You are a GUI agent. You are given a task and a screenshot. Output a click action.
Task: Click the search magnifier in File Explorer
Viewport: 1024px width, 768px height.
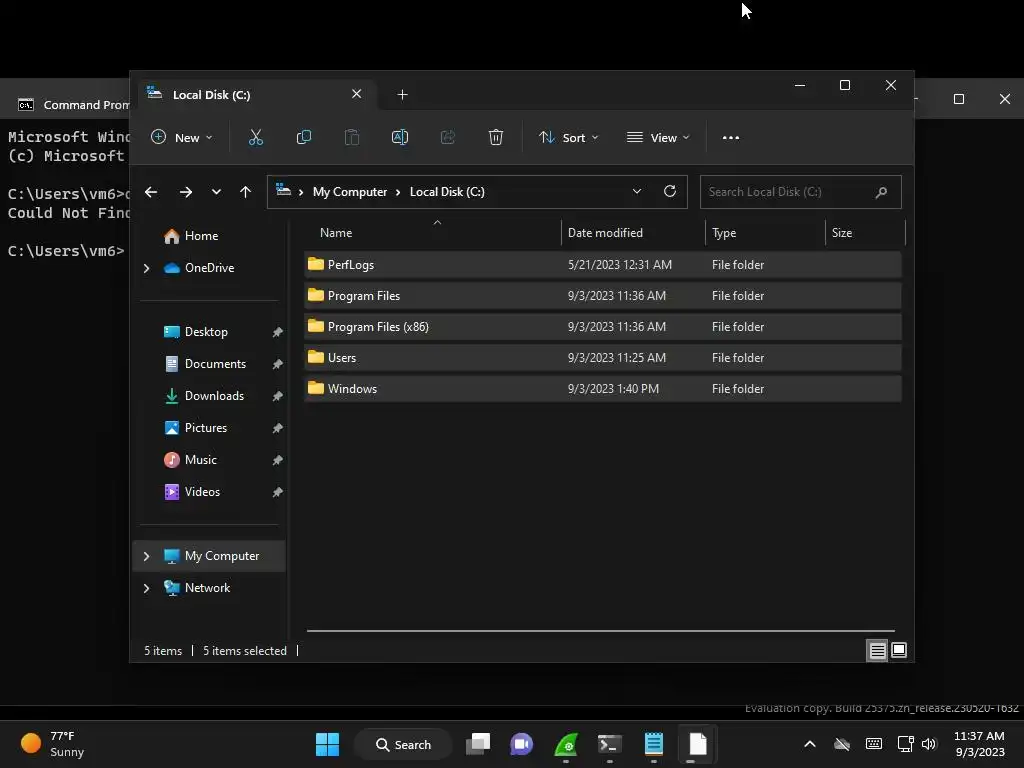click(881, 192)
